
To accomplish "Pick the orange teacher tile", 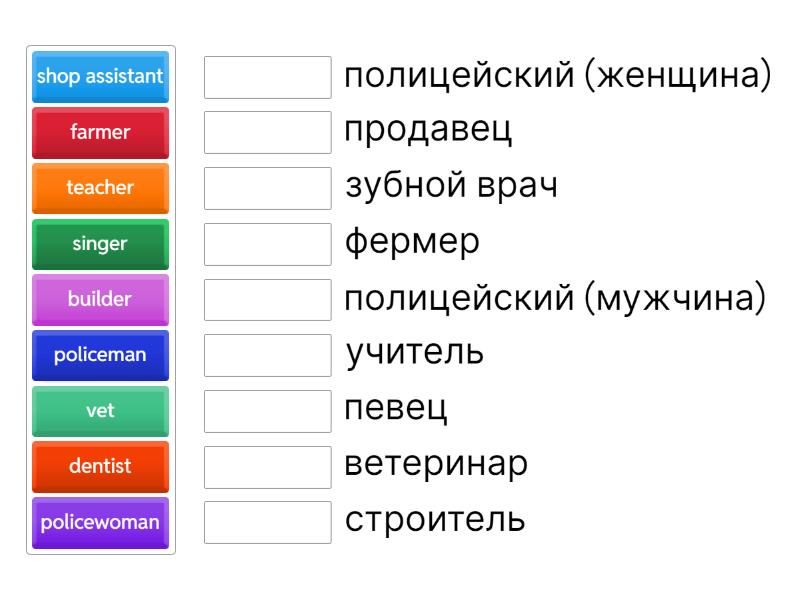I will (x=100, y=188).
